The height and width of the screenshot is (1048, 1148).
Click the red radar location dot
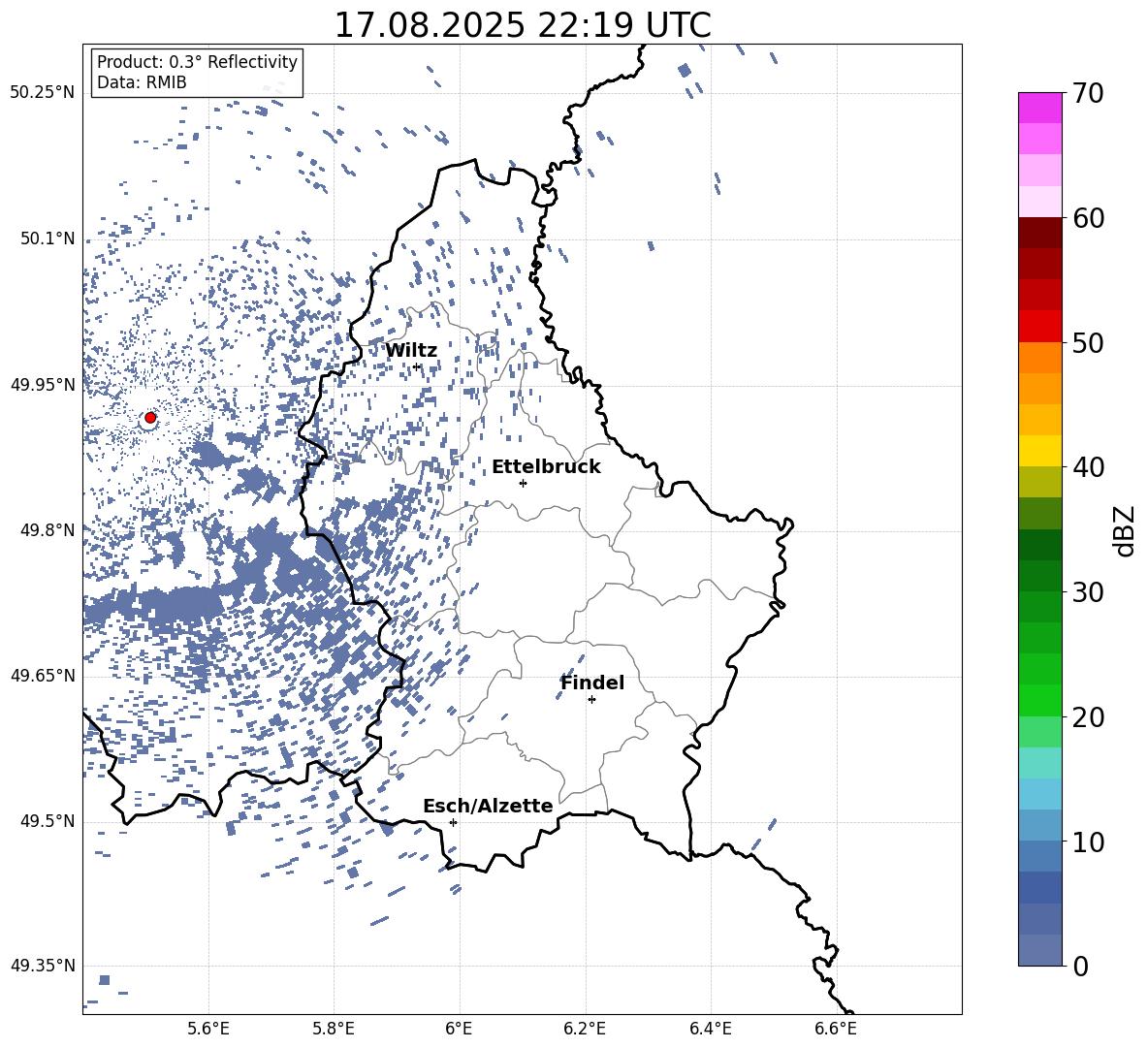click(x=150, y=418)
